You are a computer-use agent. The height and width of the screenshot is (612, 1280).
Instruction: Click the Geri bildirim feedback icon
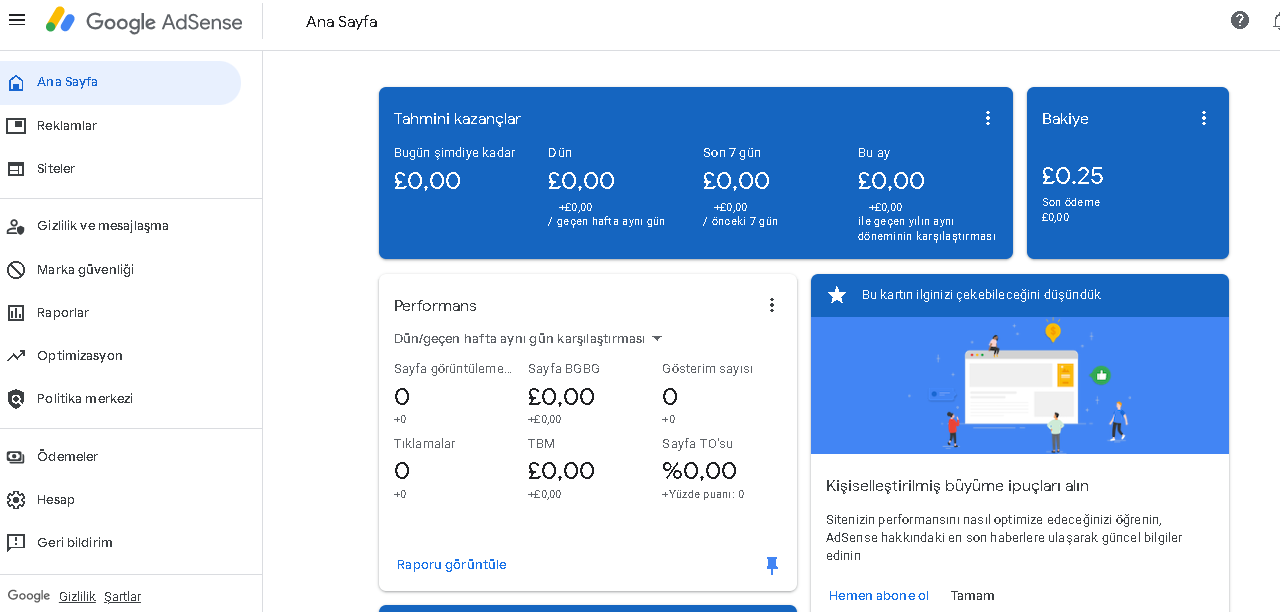coord(16,543)
